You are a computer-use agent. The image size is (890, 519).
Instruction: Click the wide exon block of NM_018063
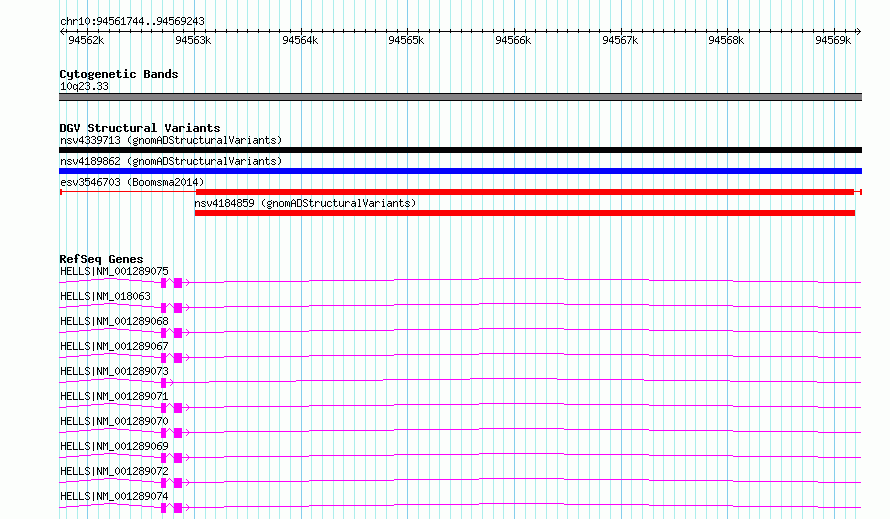pyautogui.click(x=178, y=308)
